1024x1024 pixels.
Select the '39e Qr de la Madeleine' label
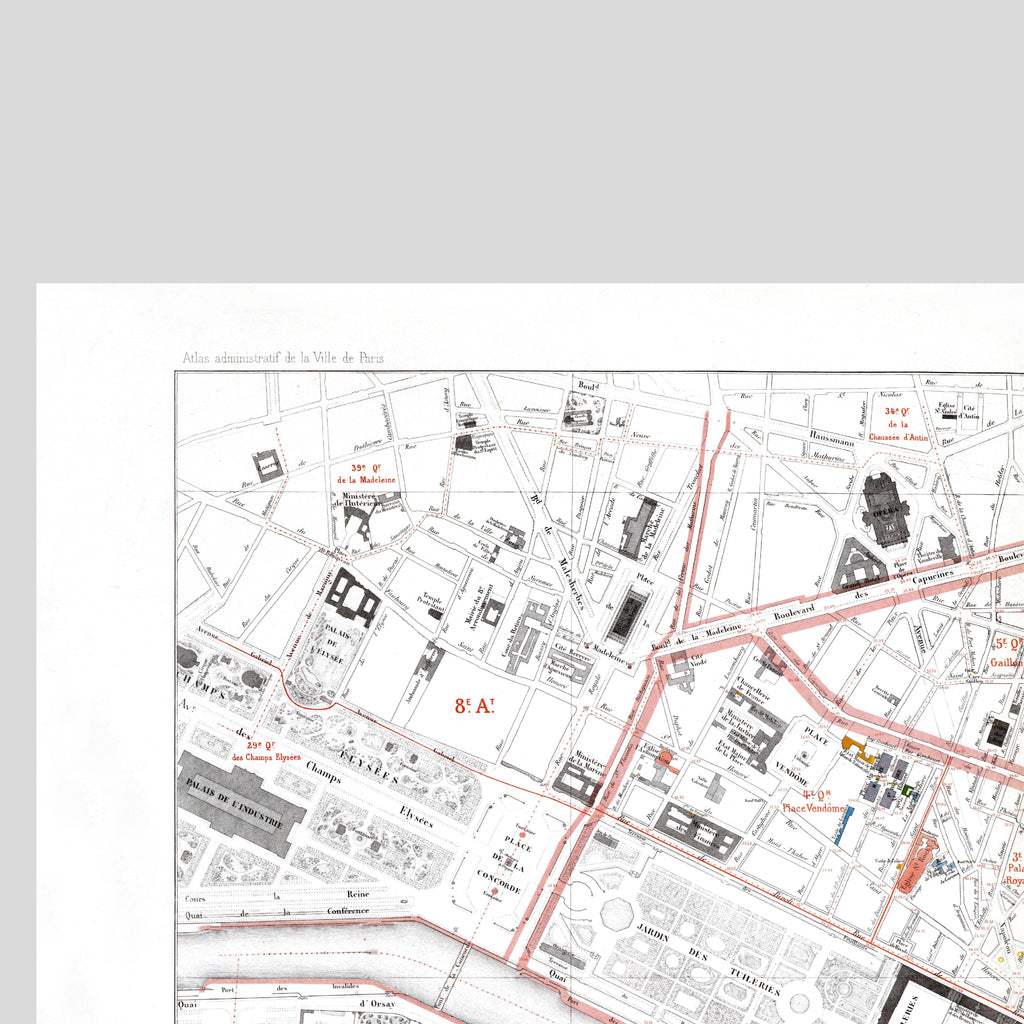(366, 473)
